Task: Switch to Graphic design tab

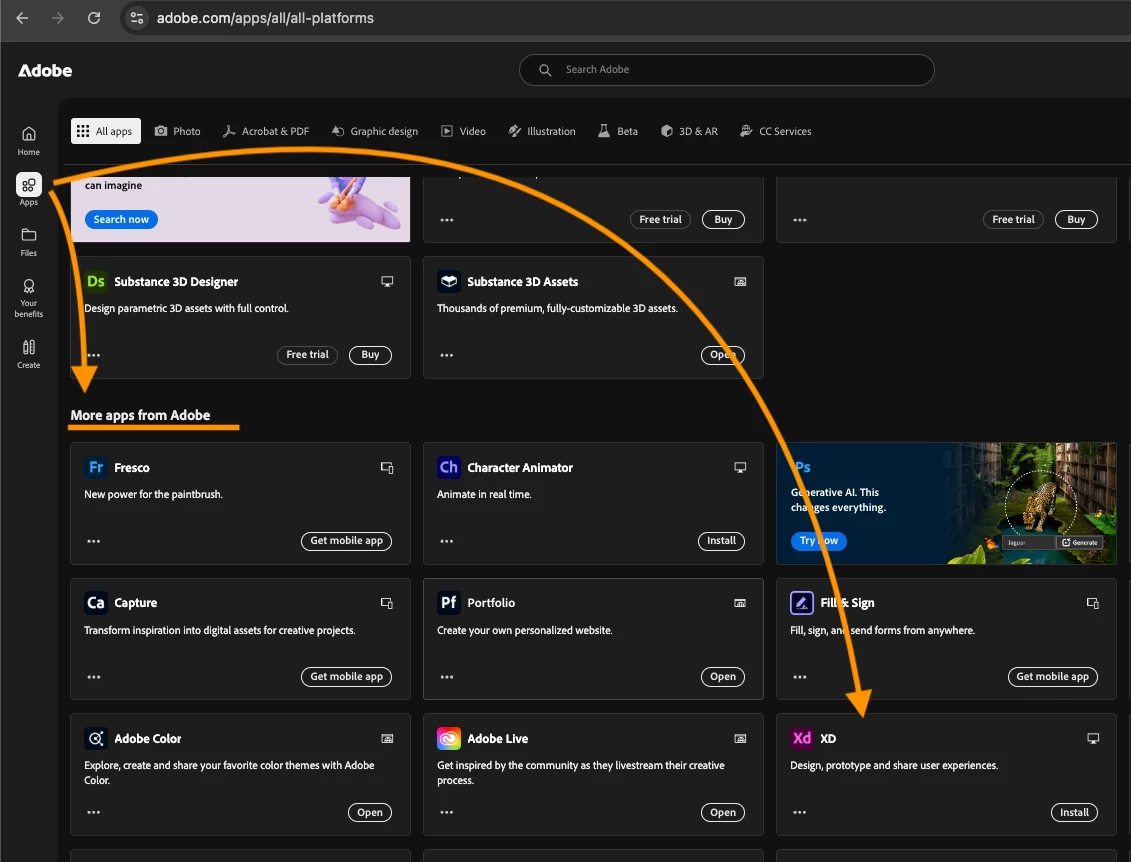Action: tap(375, 131)
